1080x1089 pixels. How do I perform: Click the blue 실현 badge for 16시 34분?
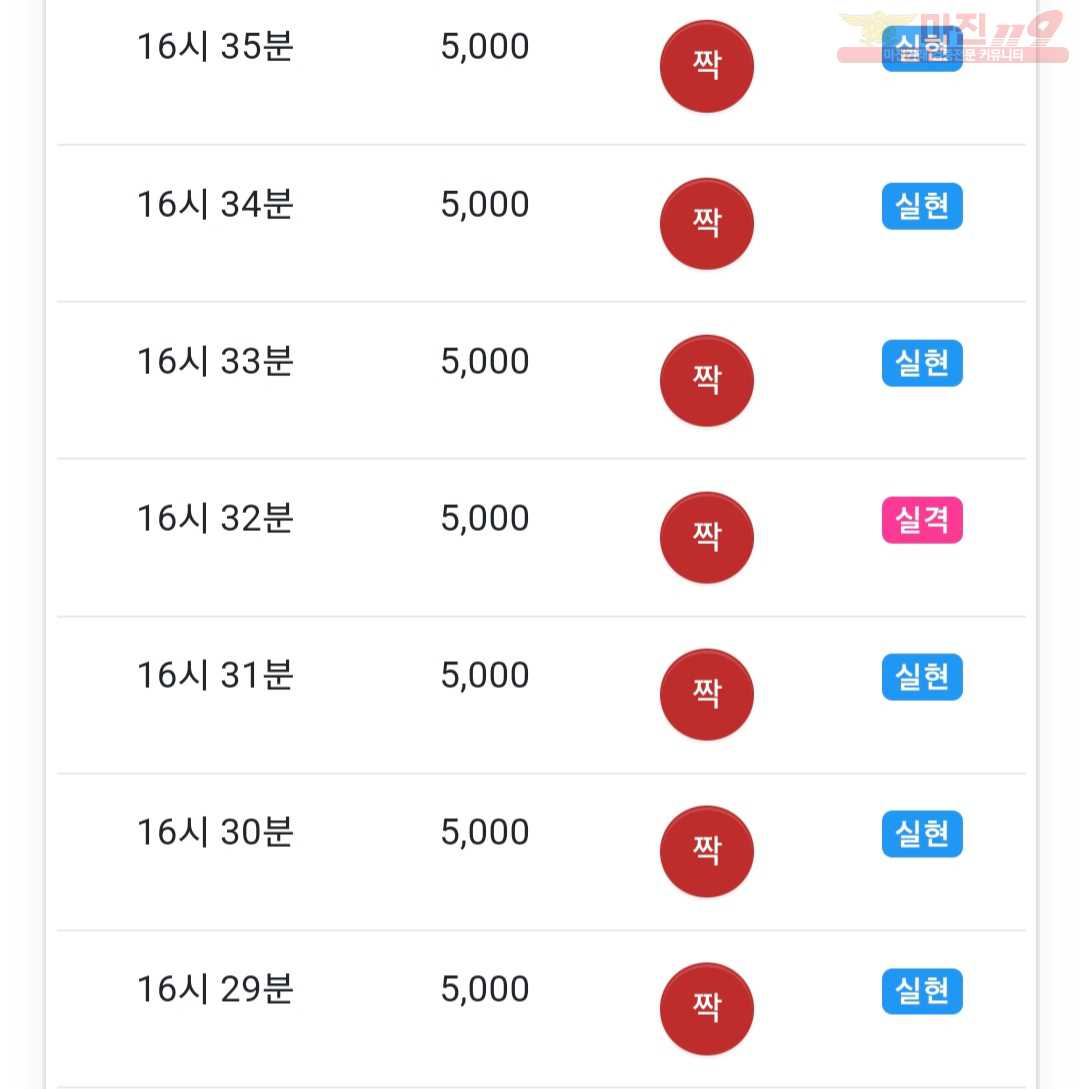tap(922, 206)
